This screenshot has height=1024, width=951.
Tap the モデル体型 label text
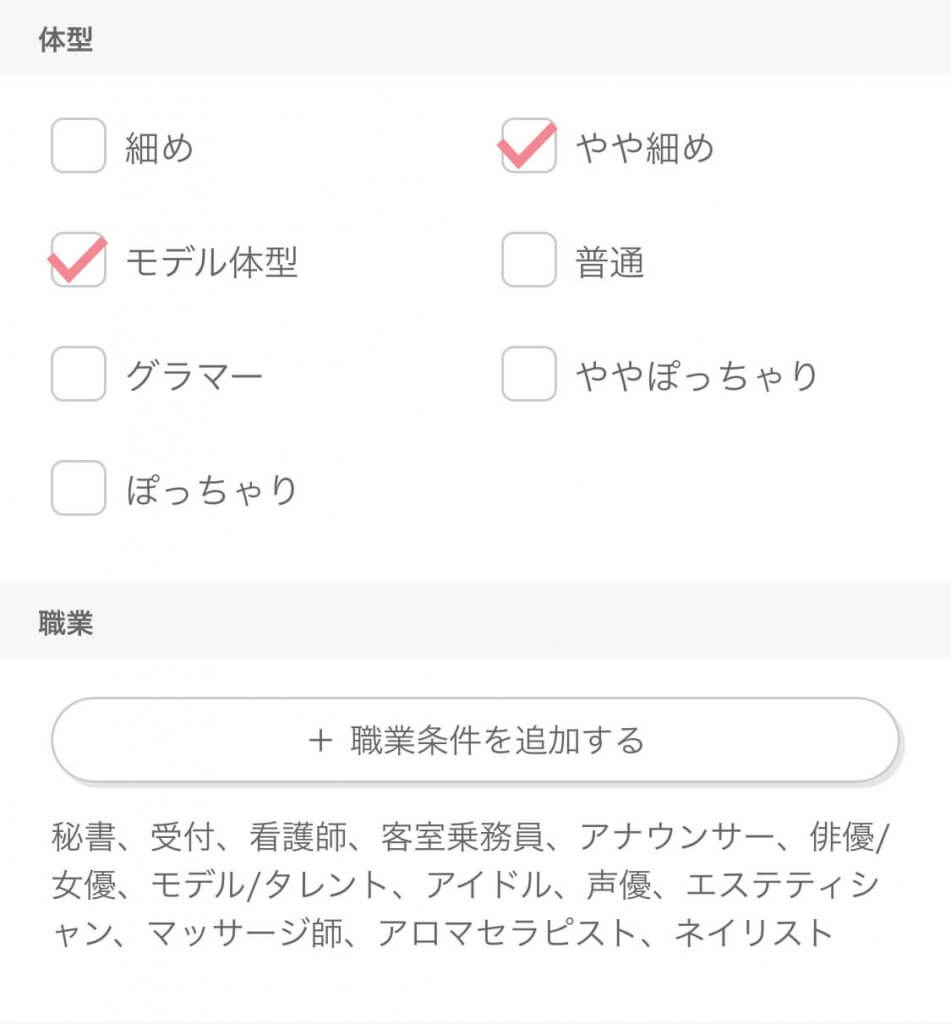pyautogui.click(x=211, y=262)
